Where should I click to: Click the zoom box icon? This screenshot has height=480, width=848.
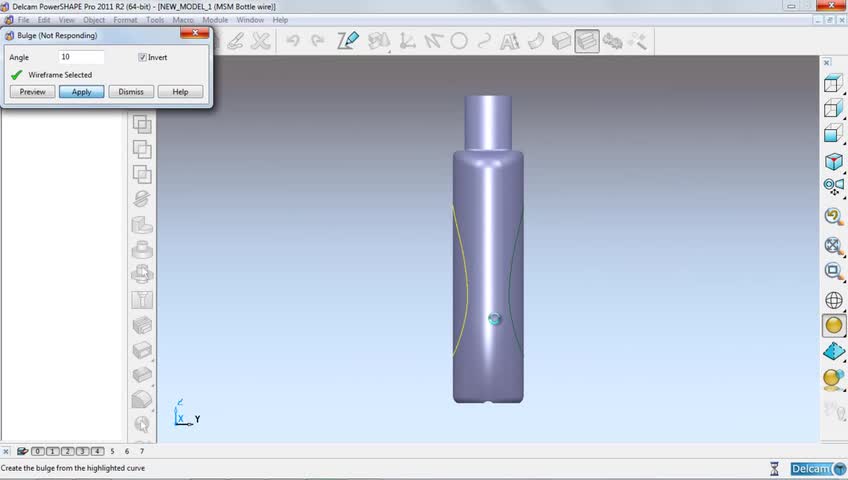point(833,270)
